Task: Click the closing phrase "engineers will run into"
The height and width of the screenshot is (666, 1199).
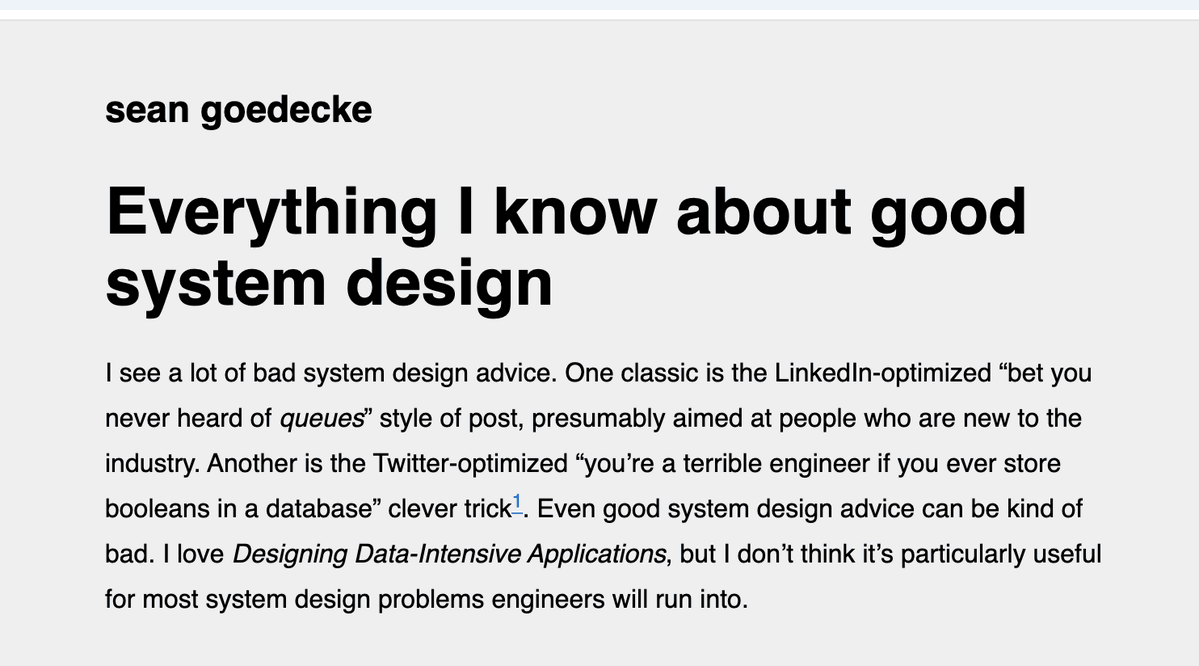Action: point(618,599)
